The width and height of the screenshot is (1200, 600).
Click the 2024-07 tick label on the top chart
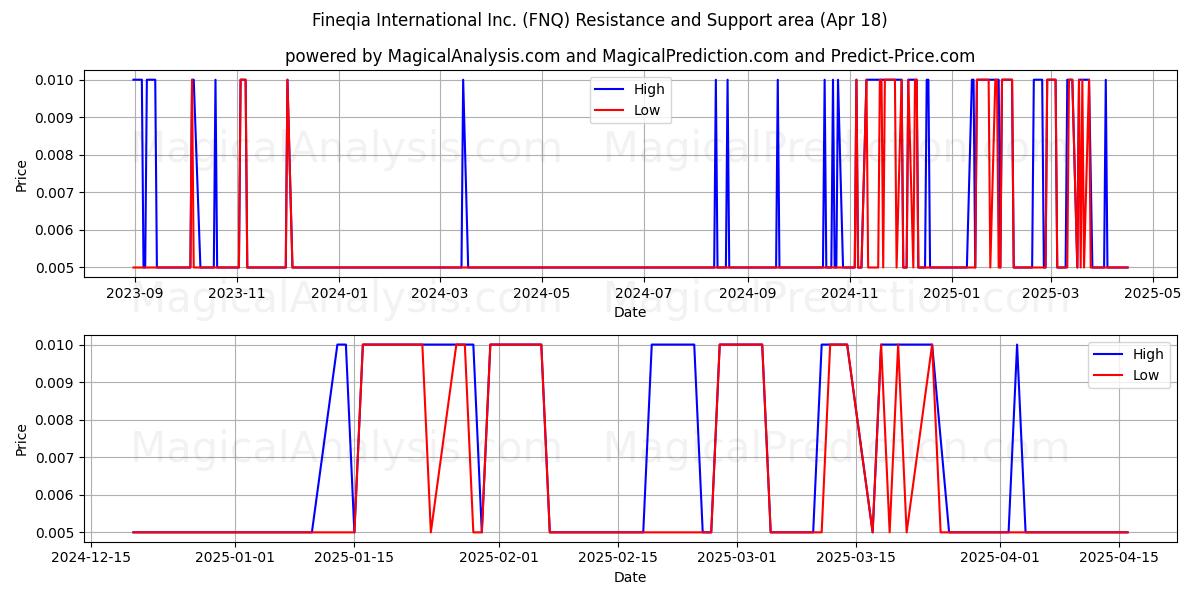point(643,293)
